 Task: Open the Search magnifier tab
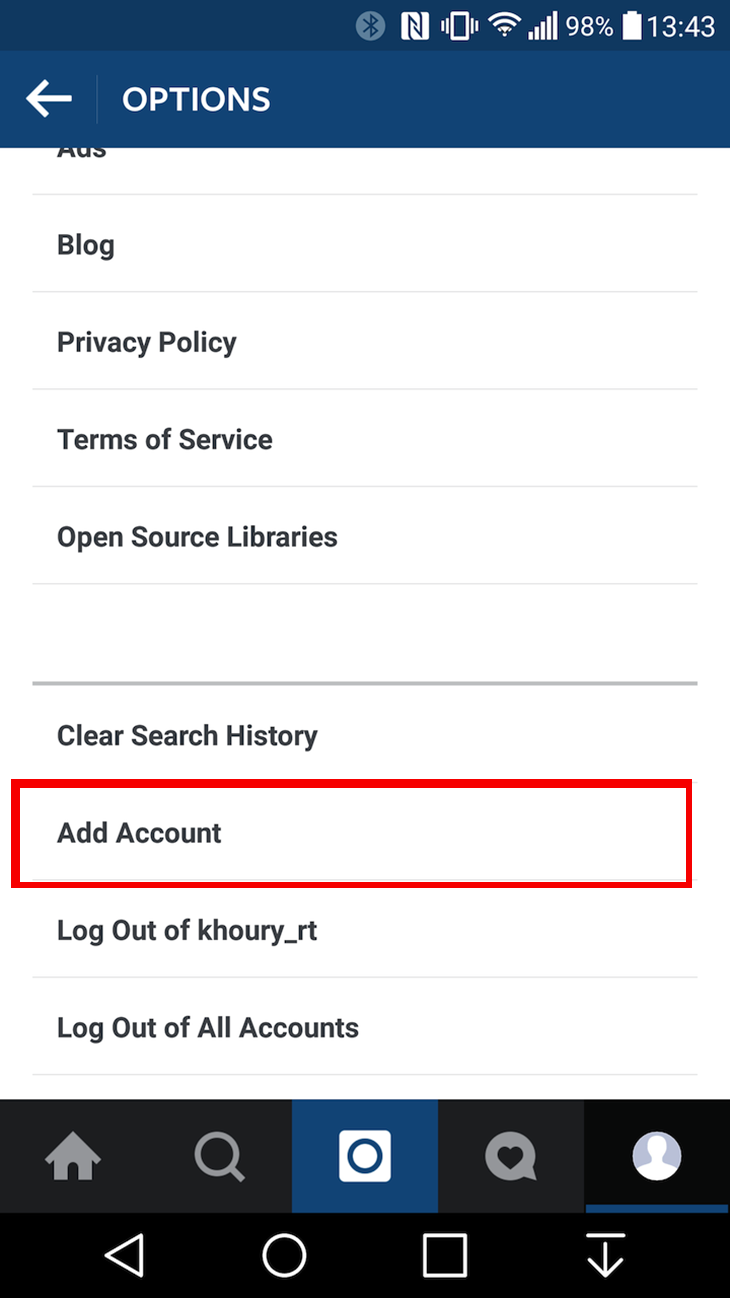[219, 1157]
